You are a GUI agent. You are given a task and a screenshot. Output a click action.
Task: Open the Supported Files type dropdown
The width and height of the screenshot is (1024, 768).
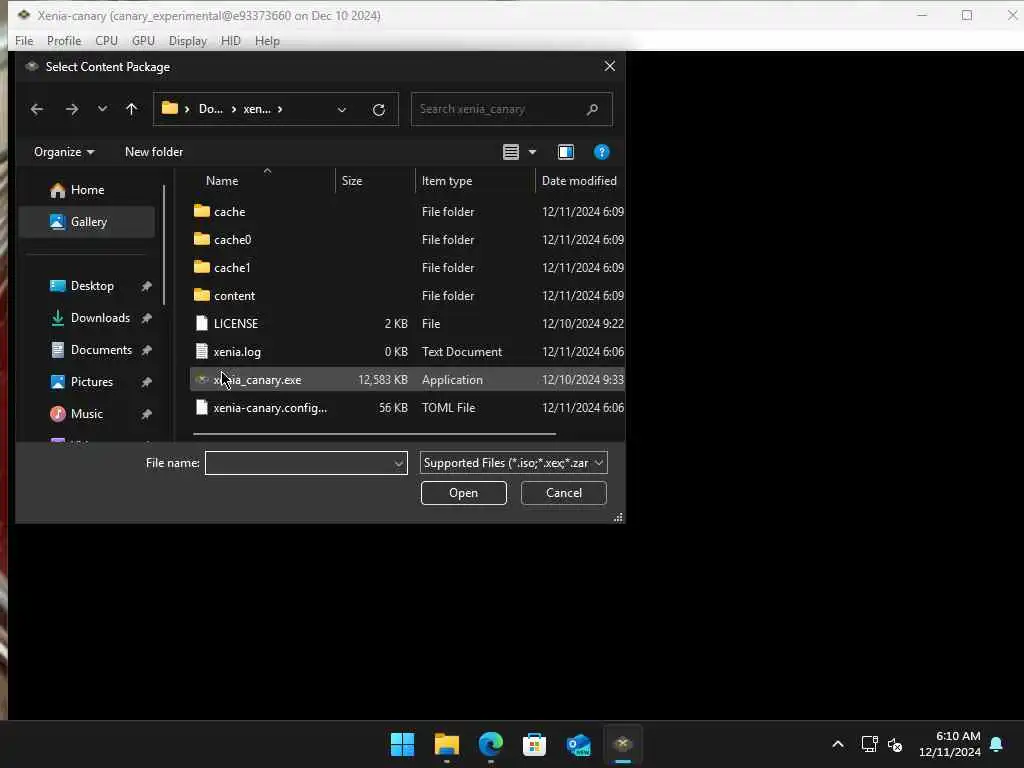pyautogui.click(x=513, y=463)
